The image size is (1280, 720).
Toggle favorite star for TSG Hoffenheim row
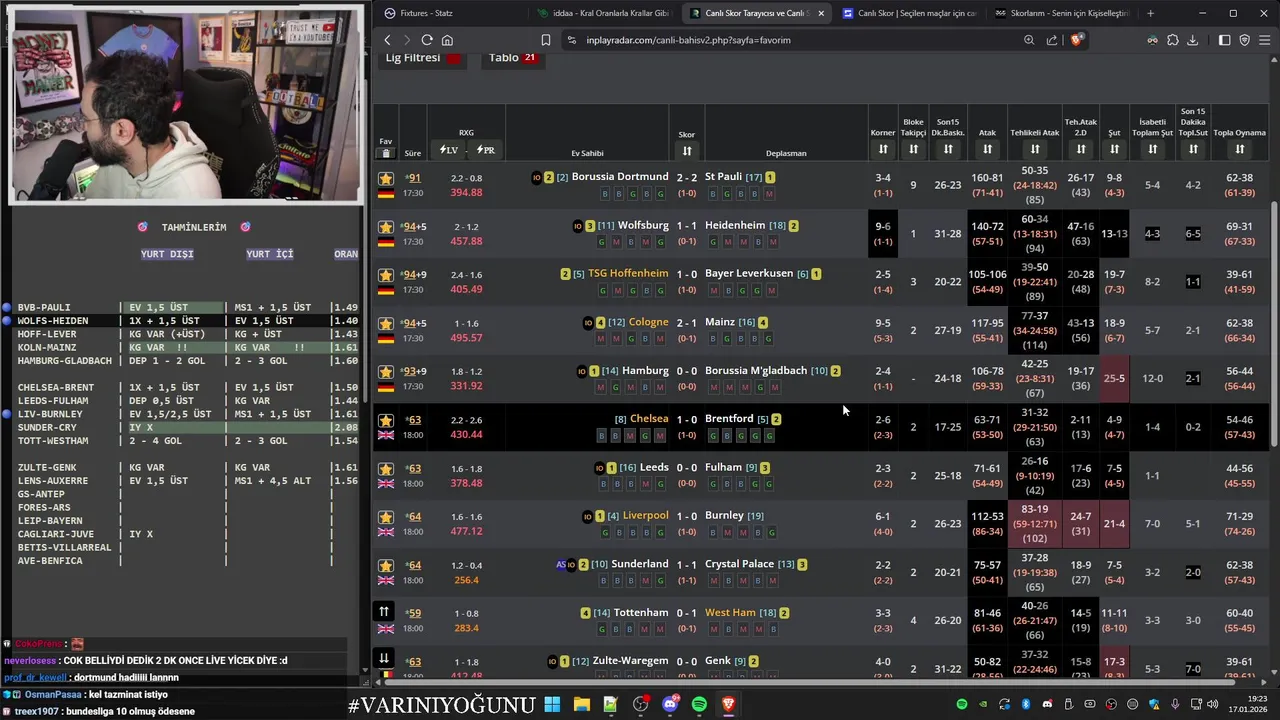[385, 275]
